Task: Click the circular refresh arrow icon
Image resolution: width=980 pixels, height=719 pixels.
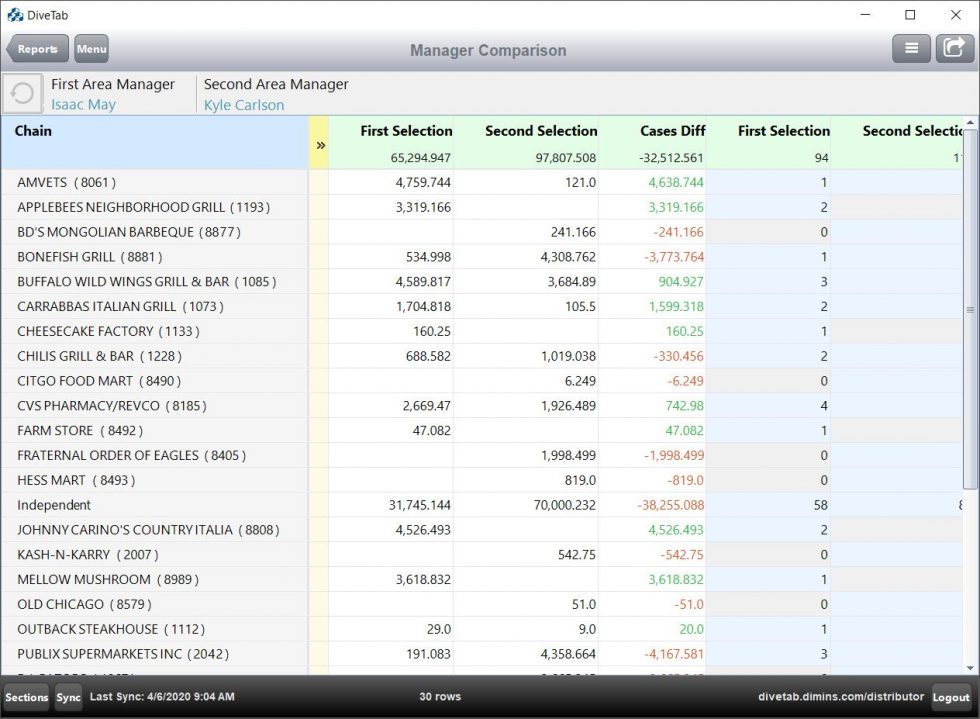Action: pos(22,93)
